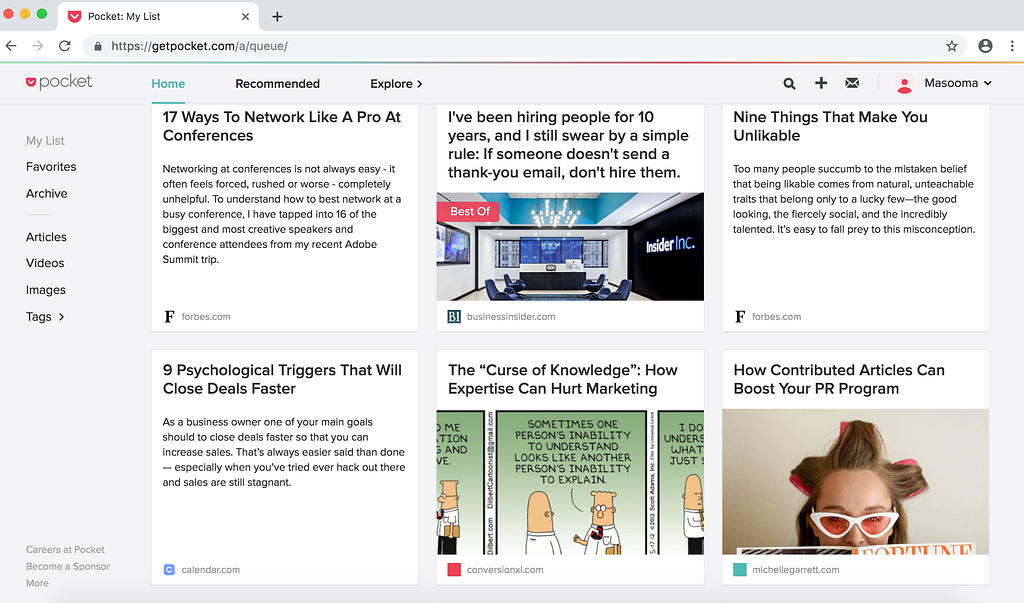Click the michellegarrett.com source text

pos(795,570)
